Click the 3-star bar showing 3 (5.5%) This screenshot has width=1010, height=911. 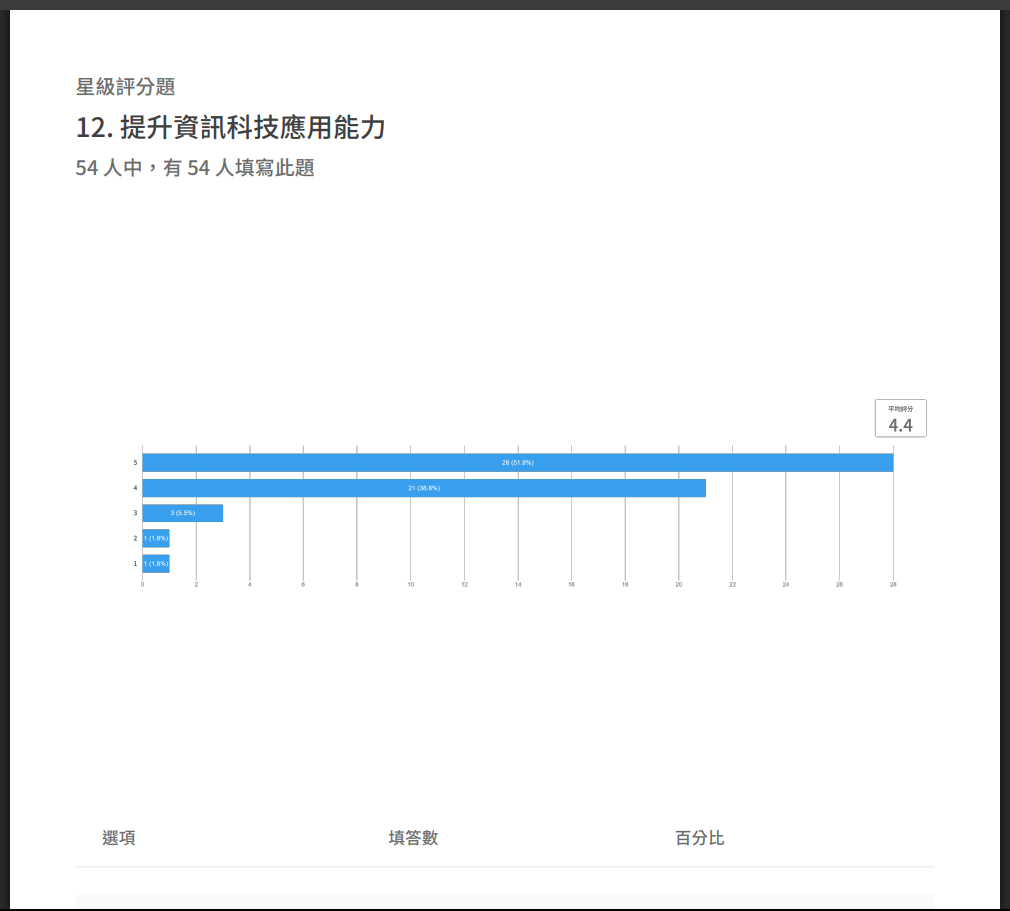(182, 513)
